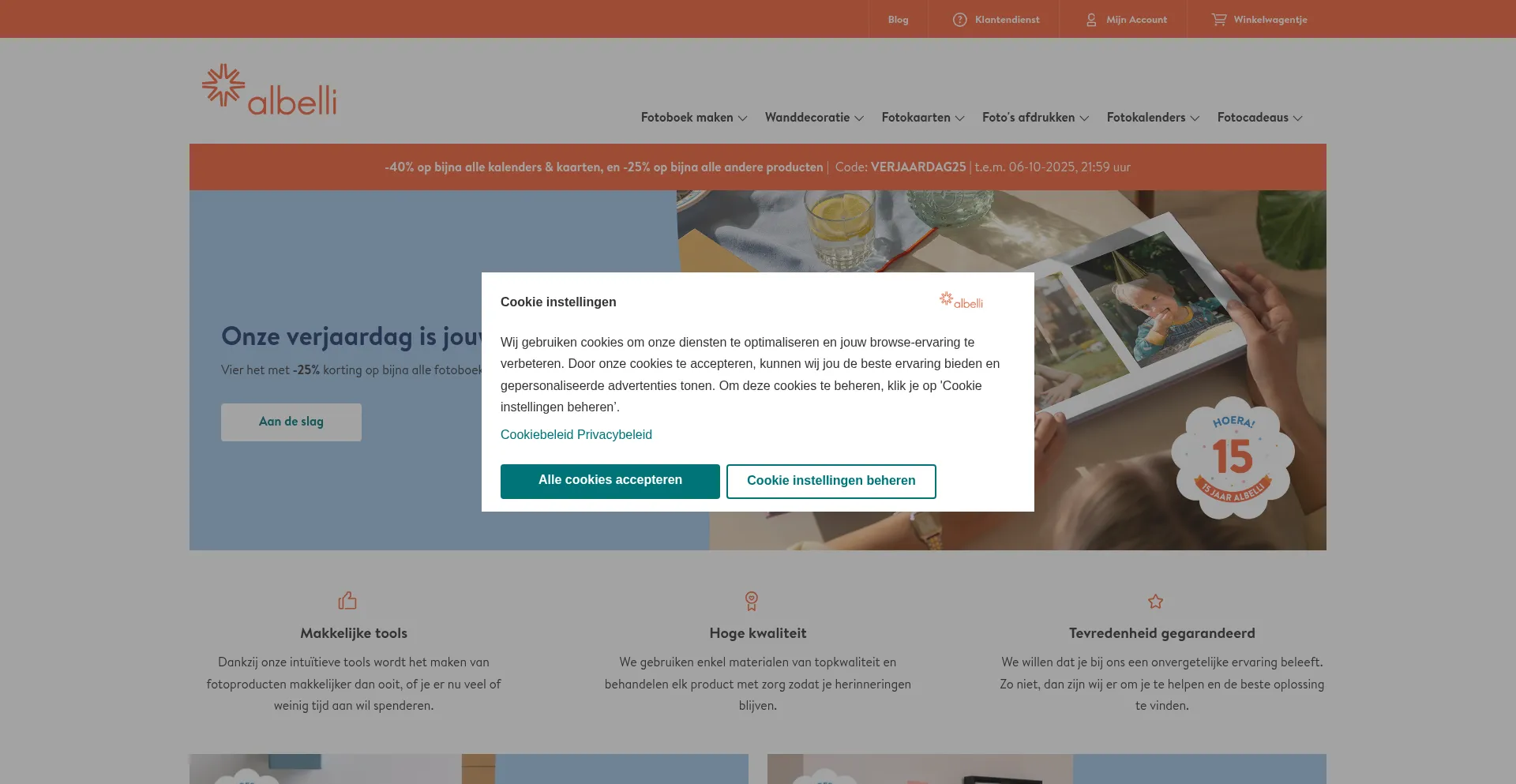The width and height of the screenshot is (1516, 784).
Task: Expand the Fotoboek maken dropdown chevron
Action: coord(742,118)
